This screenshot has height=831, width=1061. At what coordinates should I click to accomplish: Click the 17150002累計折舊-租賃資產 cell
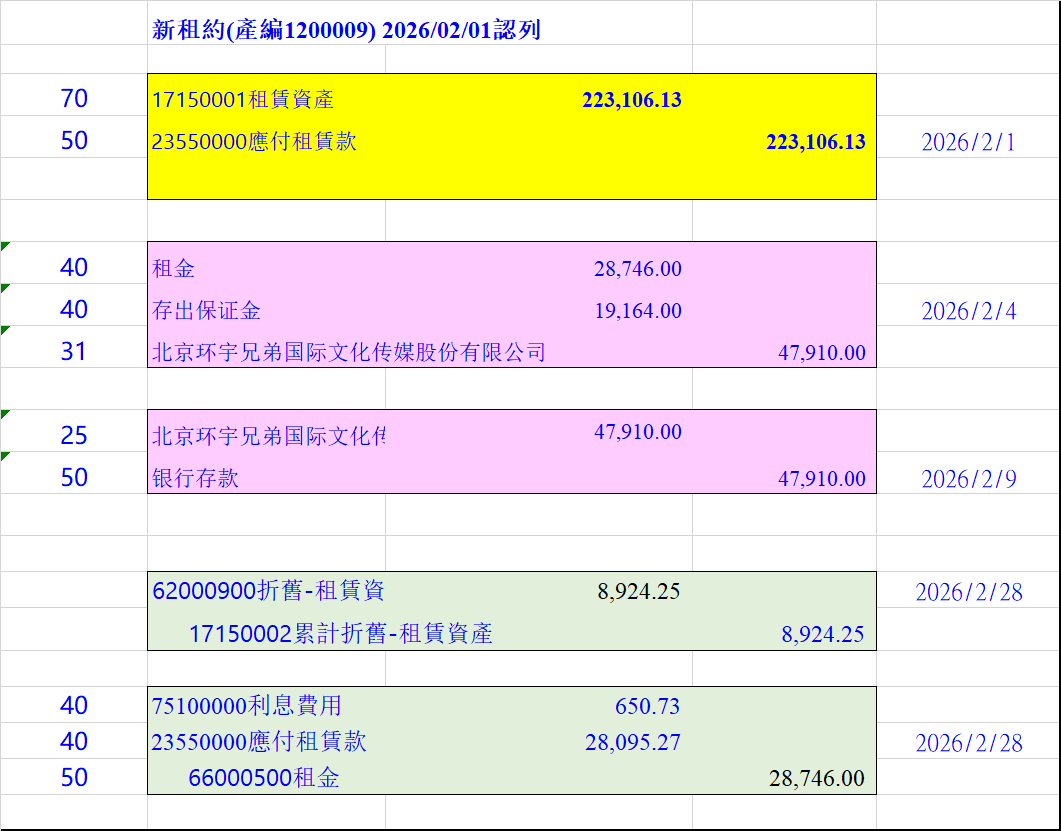[x=340, y=633]
